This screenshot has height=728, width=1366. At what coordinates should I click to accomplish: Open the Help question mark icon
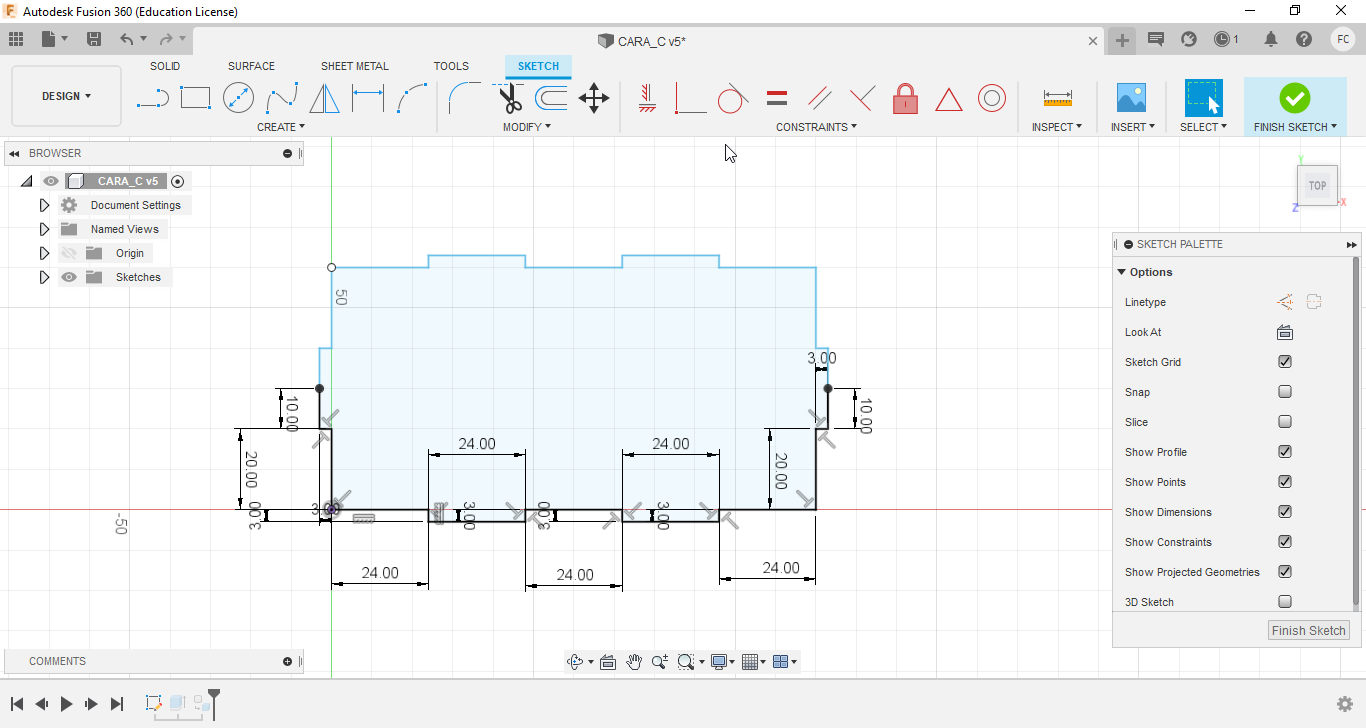(1304, 39)
